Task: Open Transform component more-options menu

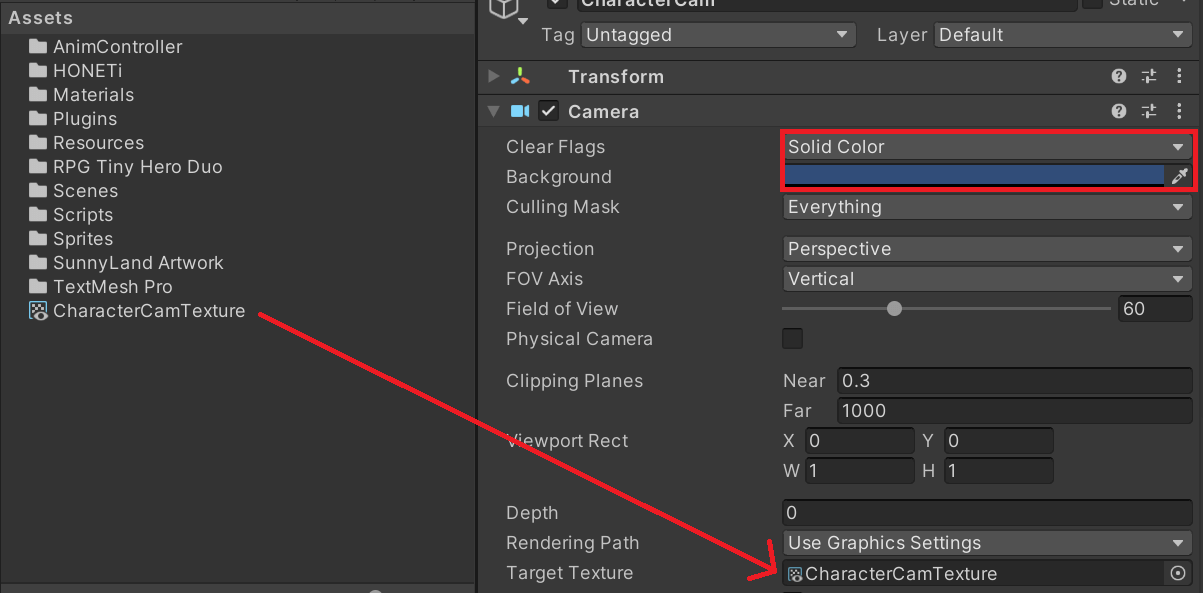Action: tap(1180, 77)
